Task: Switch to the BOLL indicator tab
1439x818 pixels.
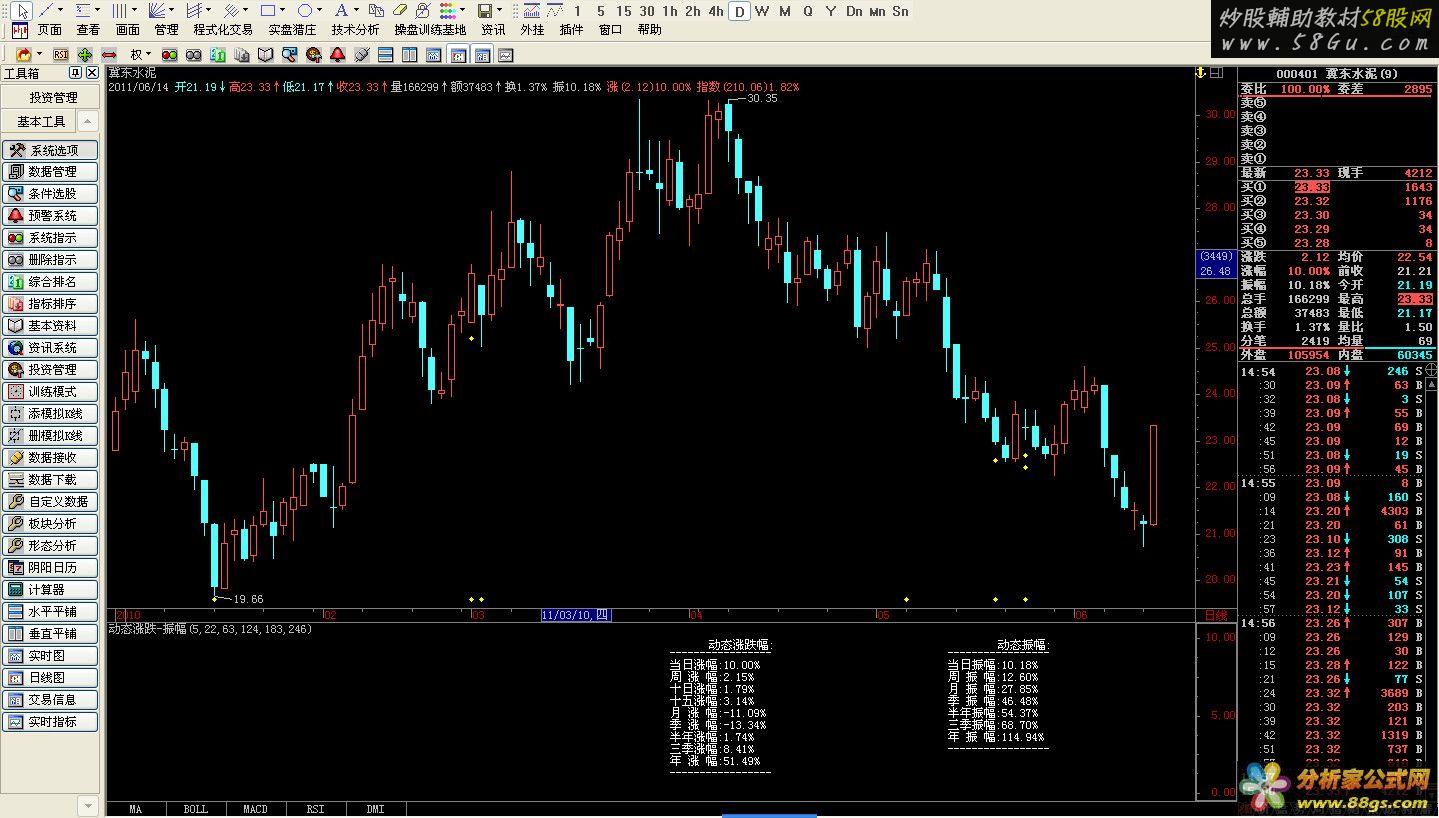Action: tap(196, 809)
